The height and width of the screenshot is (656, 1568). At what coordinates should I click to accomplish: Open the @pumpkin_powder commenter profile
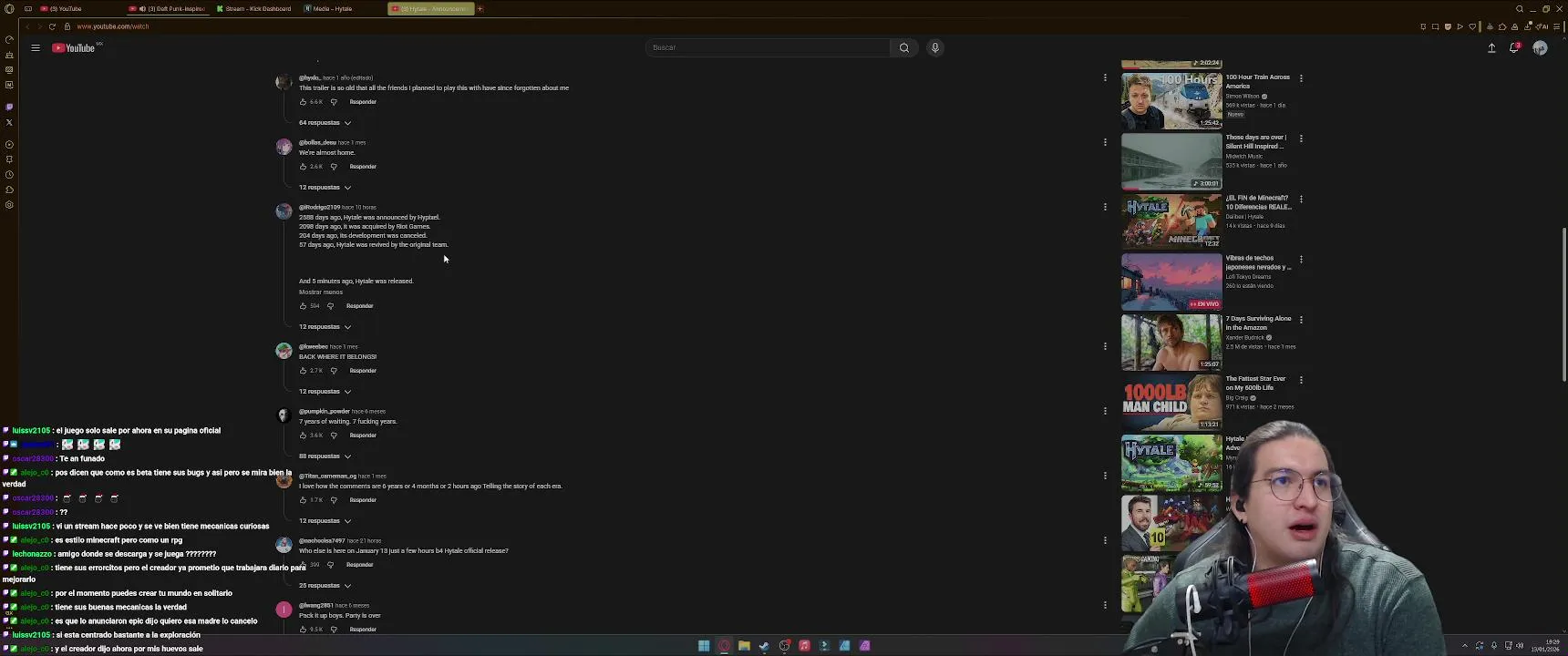pyautogui.click(x=324, y=412)
